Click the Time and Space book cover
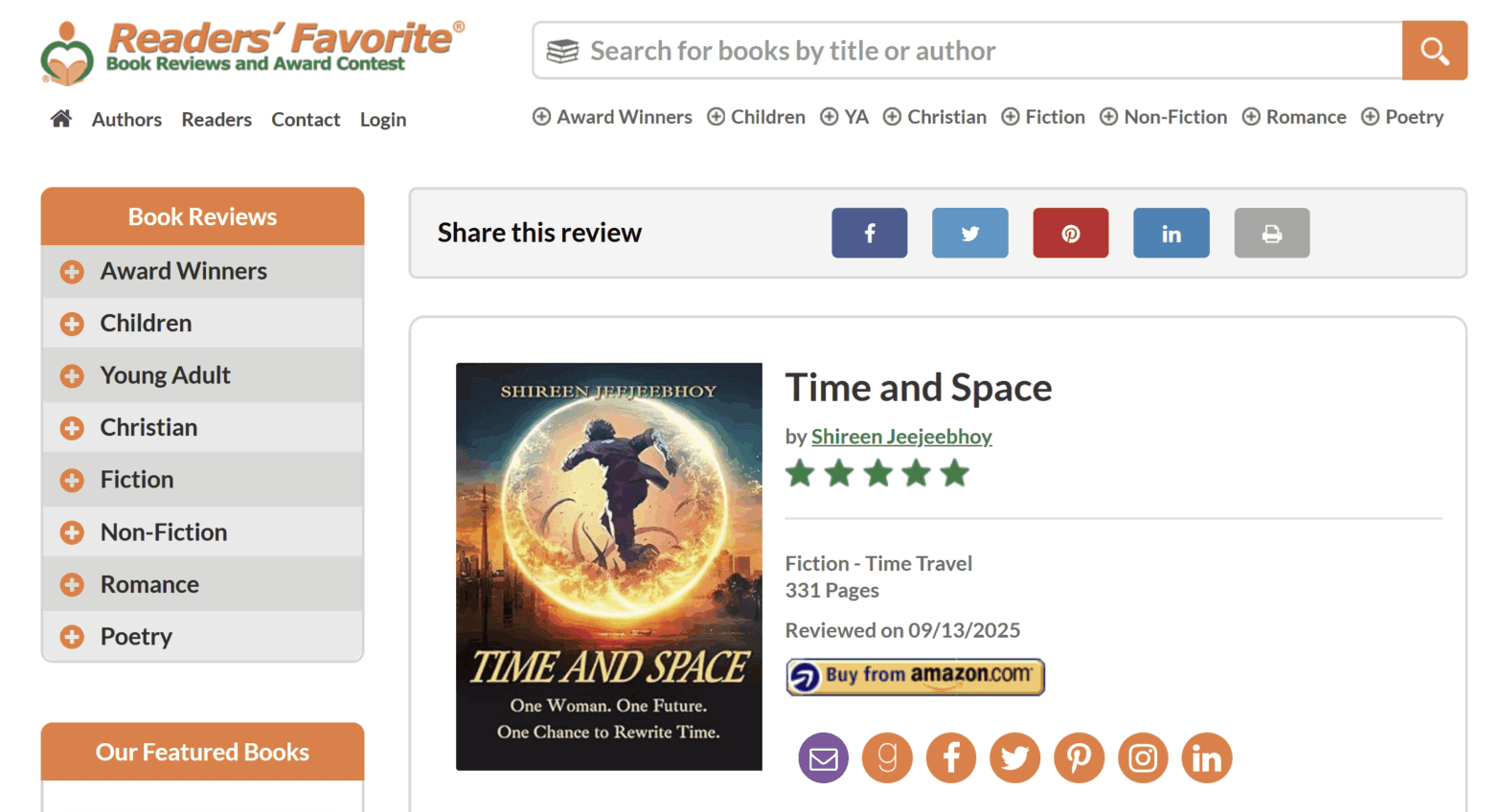 pyautogui.click(x=609, y=567)
